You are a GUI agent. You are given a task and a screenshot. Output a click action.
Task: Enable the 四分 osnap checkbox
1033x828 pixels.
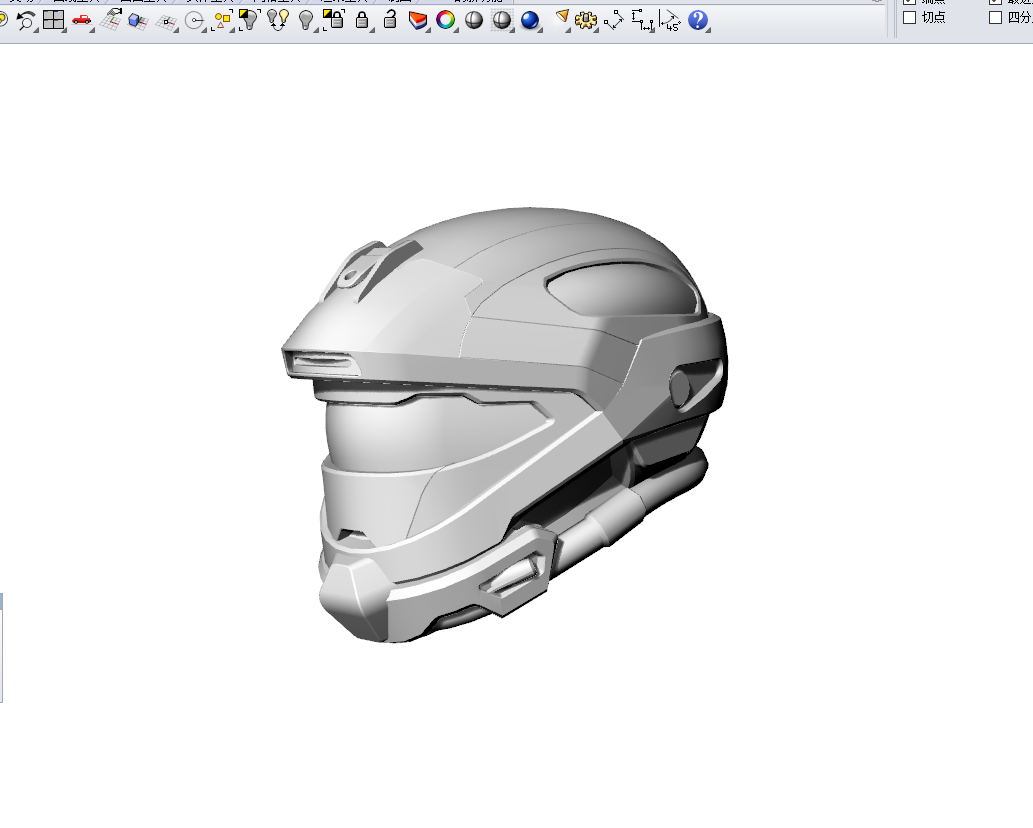[995, 18]
